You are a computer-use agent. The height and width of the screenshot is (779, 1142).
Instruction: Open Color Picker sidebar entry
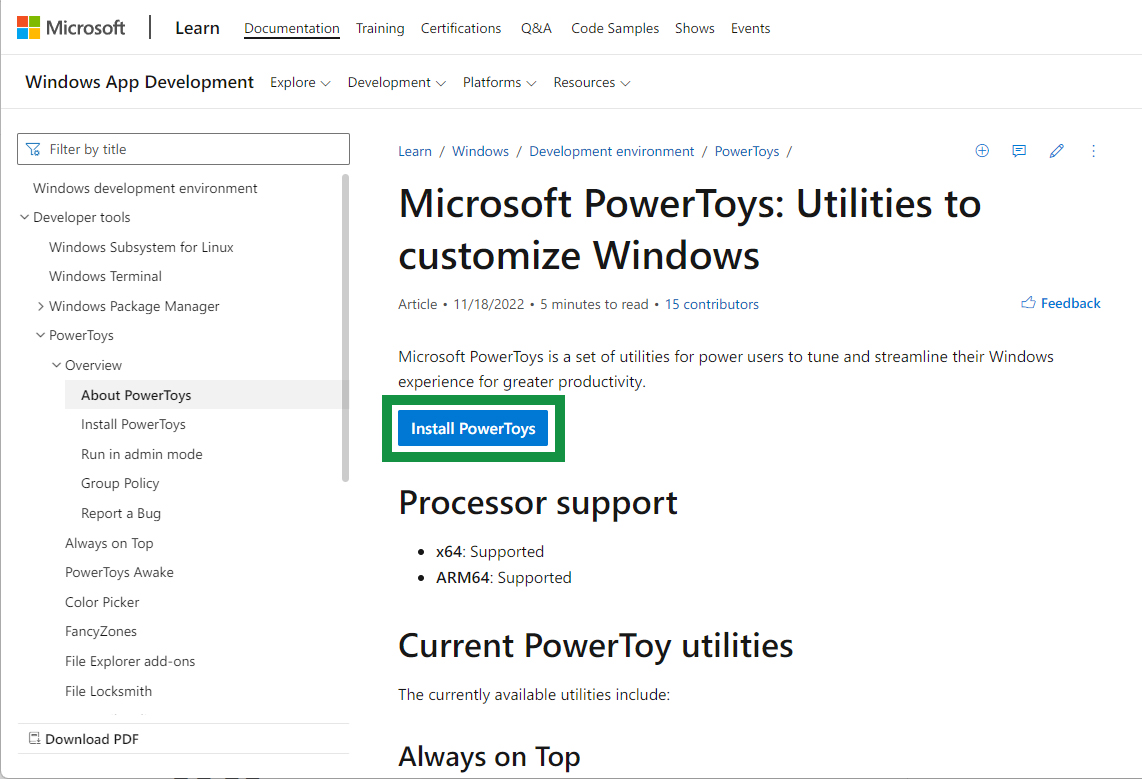coord(102,602)
